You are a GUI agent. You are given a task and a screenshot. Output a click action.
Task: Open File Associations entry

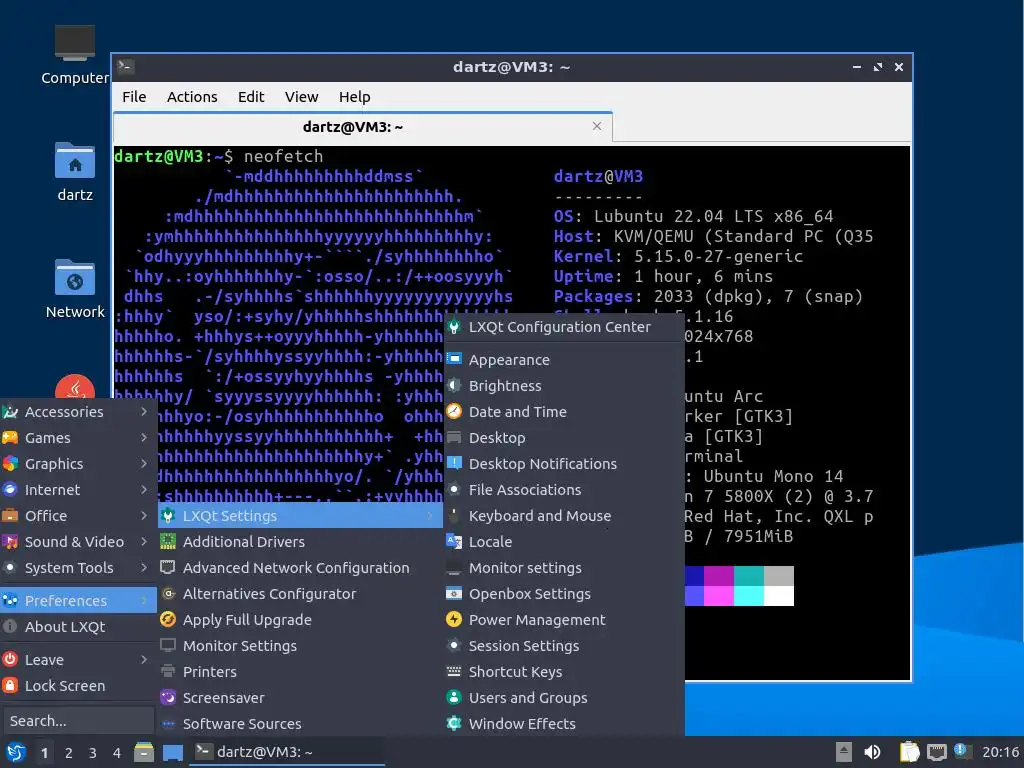tap(564, 490)
